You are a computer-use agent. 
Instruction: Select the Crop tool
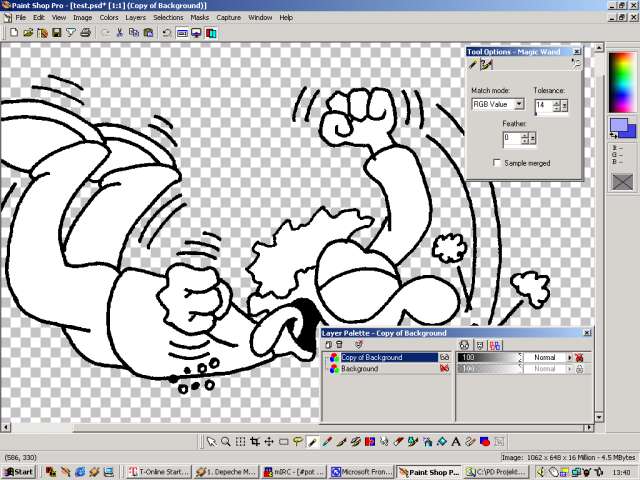255,442
